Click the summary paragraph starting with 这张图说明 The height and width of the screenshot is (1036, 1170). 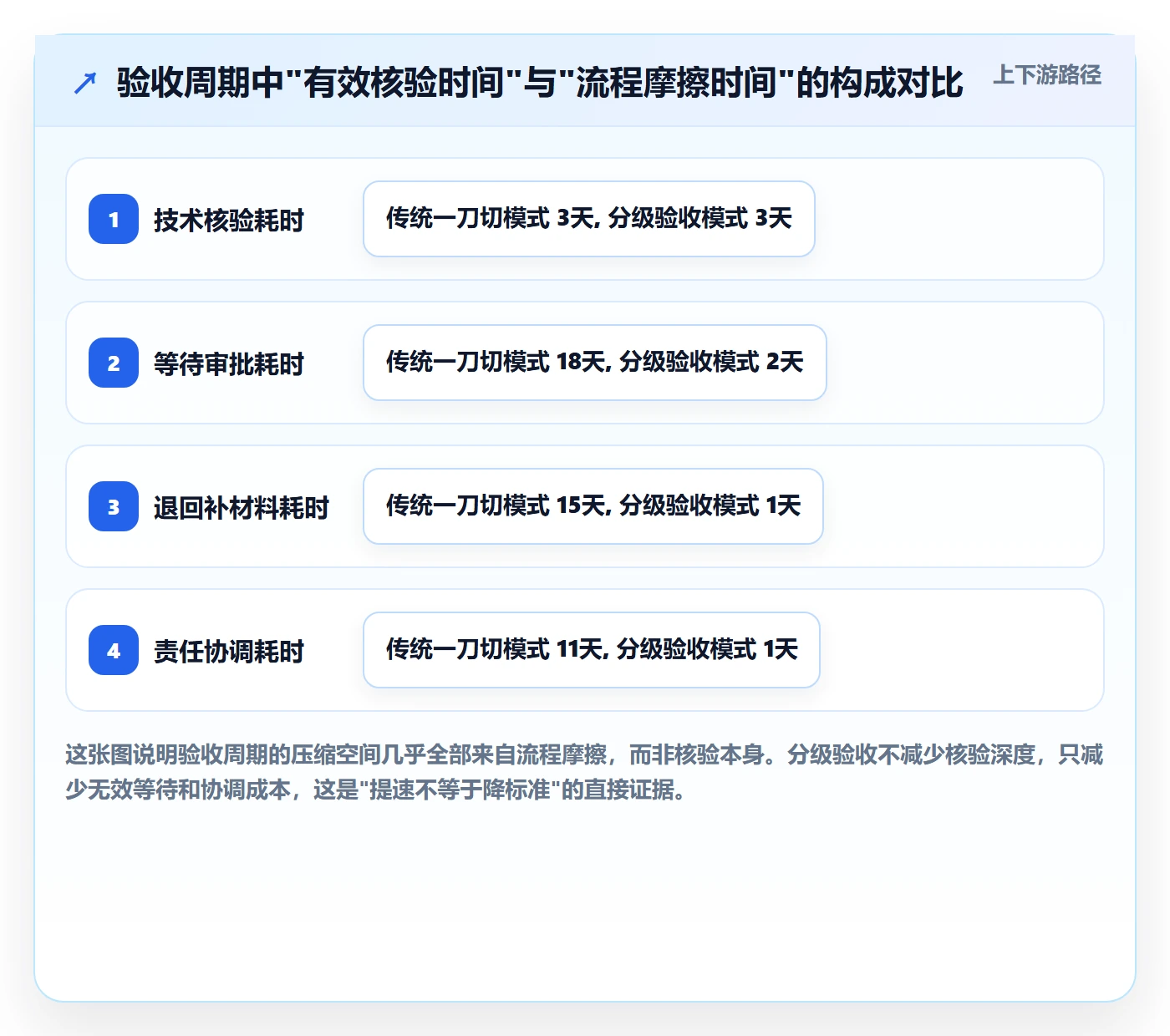(585, 772)
